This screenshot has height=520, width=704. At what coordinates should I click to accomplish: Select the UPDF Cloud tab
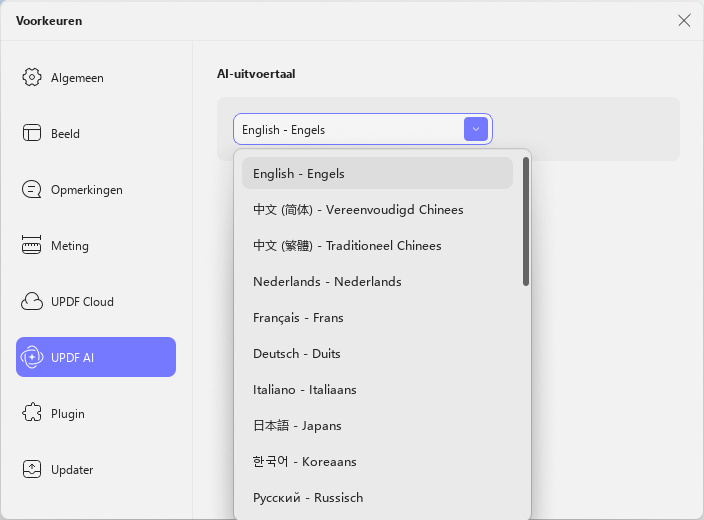point(96,301)
